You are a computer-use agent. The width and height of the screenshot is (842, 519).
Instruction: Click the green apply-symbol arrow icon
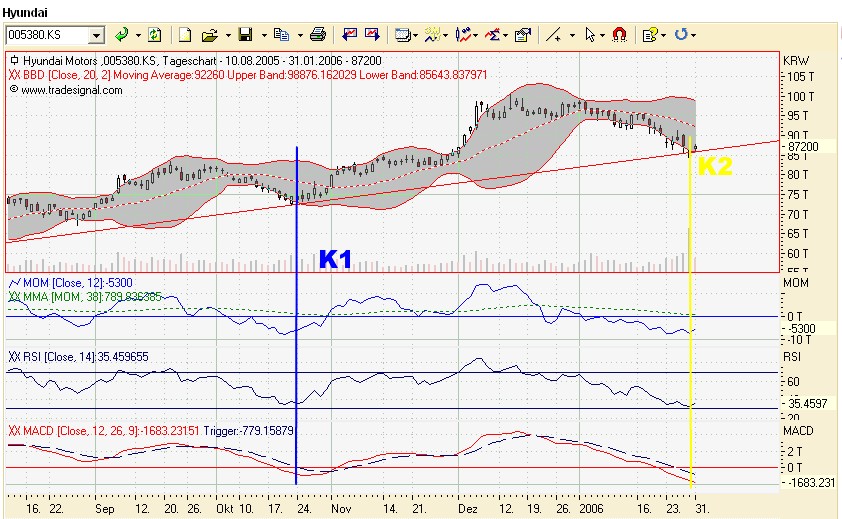pos(122,35)
